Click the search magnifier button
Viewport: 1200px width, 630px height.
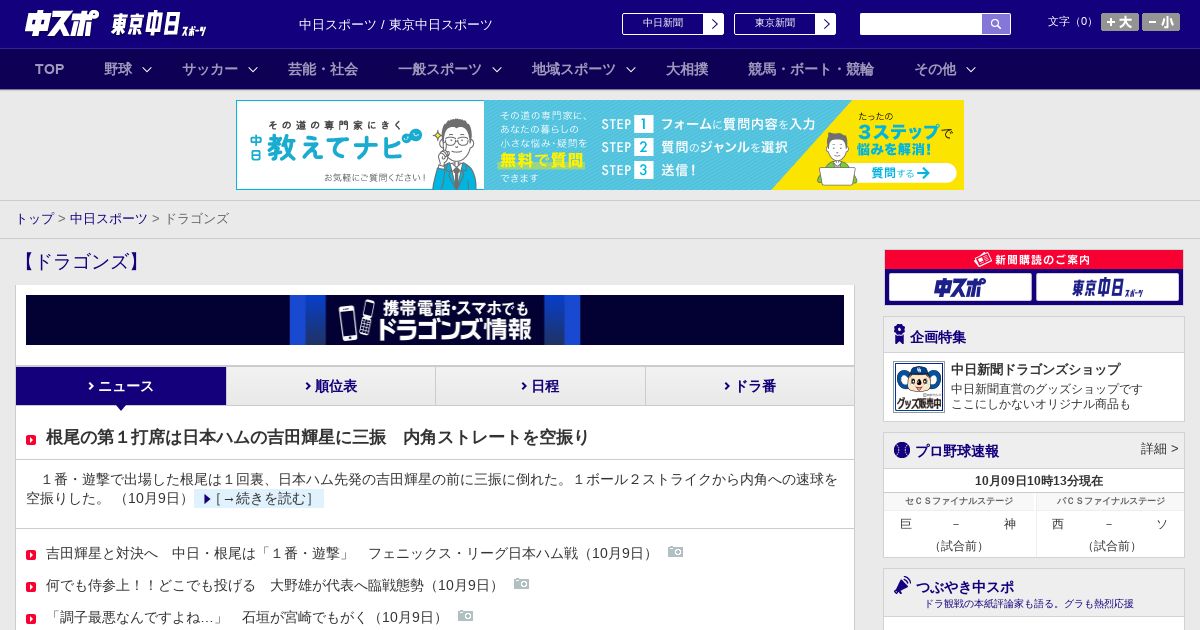coord(996,24)
